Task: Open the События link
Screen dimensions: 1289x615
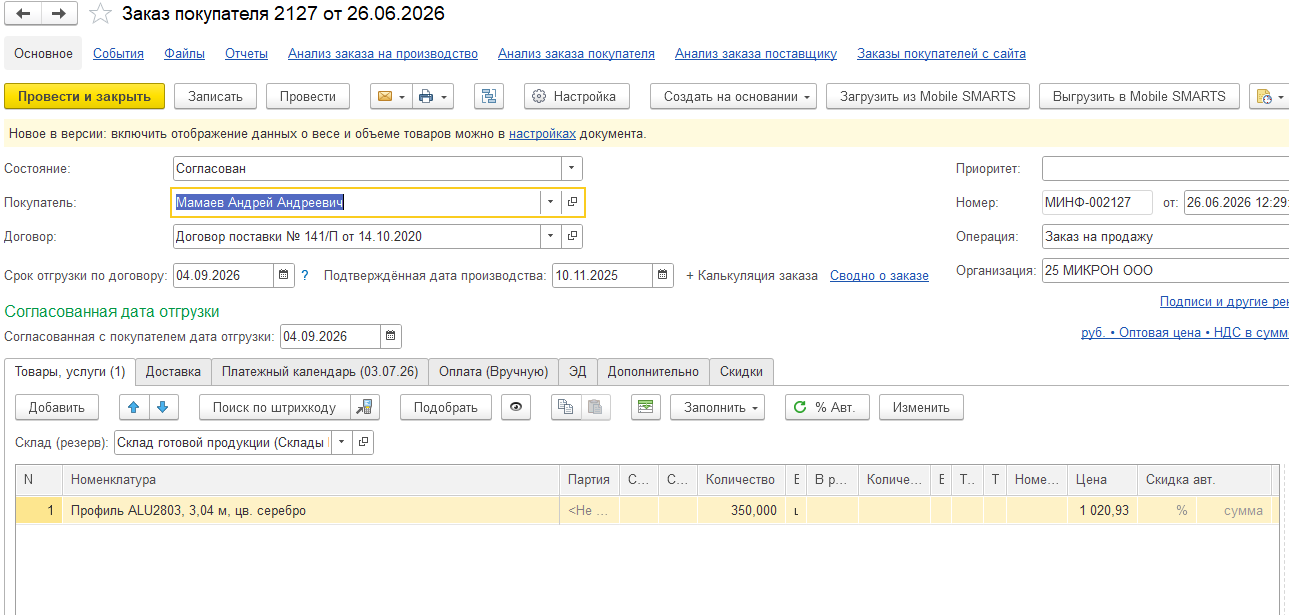Action: [118, 54]
